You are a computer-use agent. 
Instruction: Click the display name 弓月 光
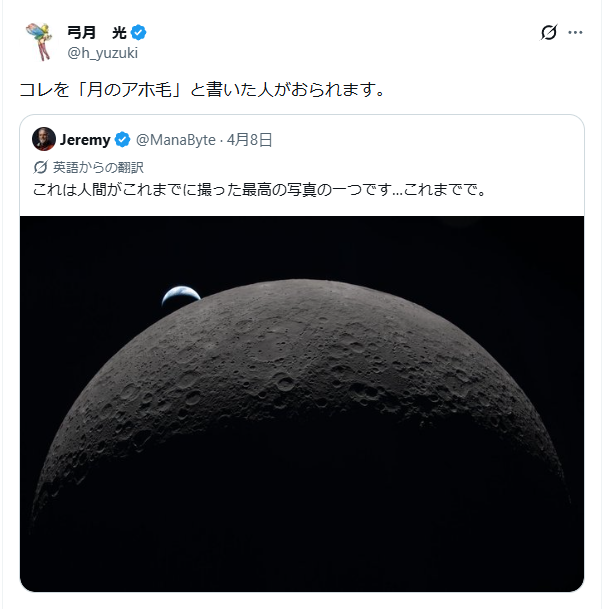[x=97, y=33]
